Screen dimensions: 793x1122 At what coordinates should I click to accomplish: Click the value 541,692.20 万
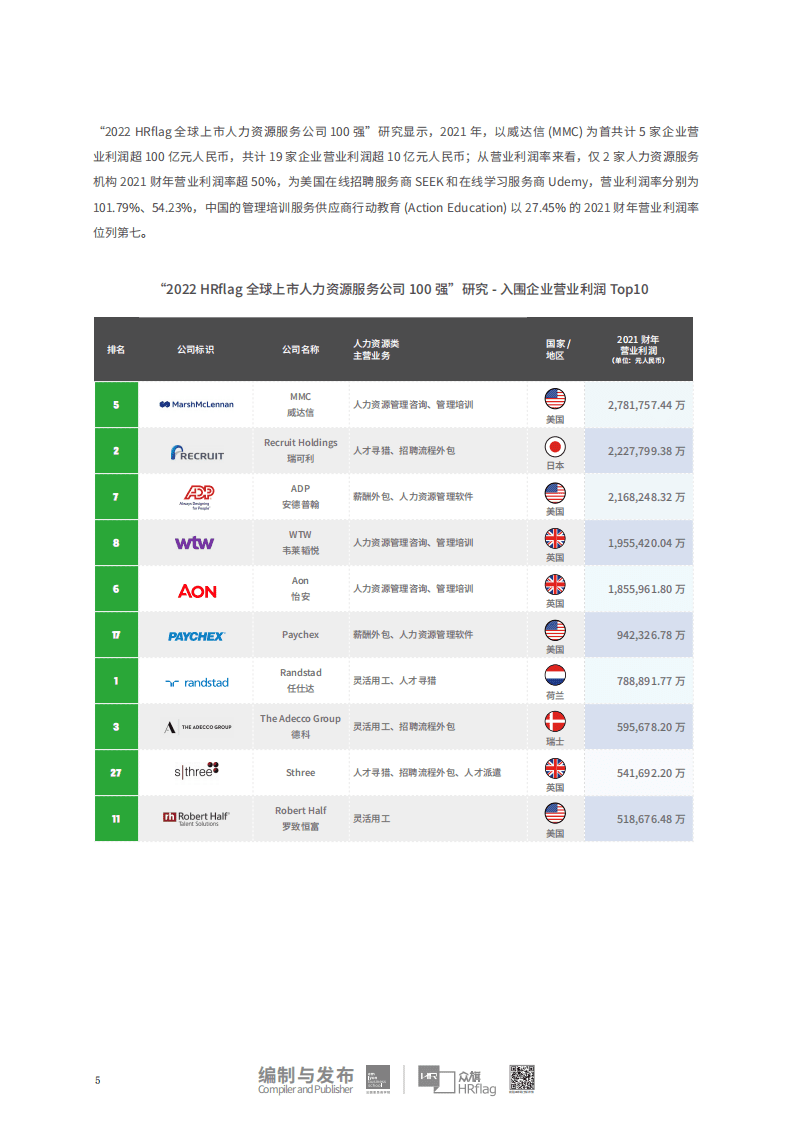click(651, 773)
